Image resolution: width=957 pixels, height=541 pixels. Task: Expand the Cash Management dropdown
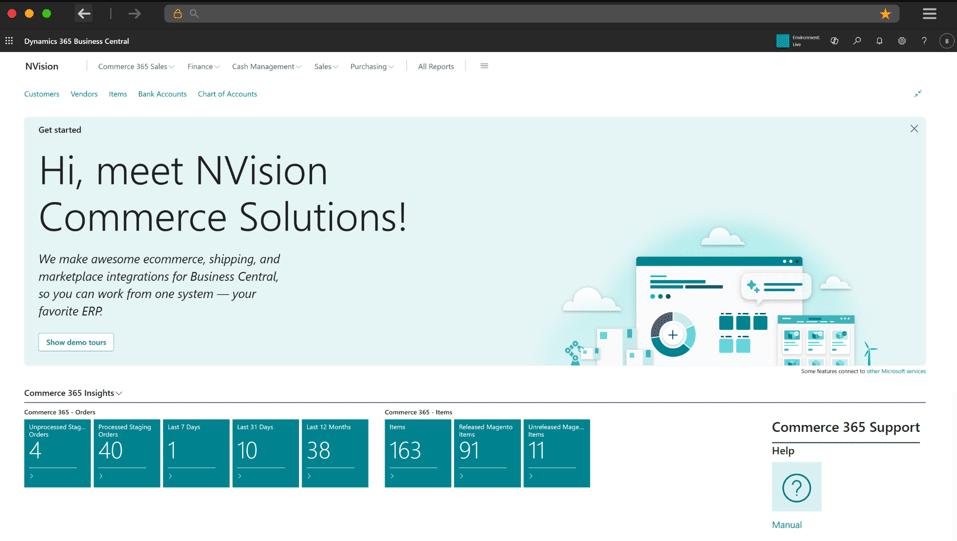pos(266,67)
